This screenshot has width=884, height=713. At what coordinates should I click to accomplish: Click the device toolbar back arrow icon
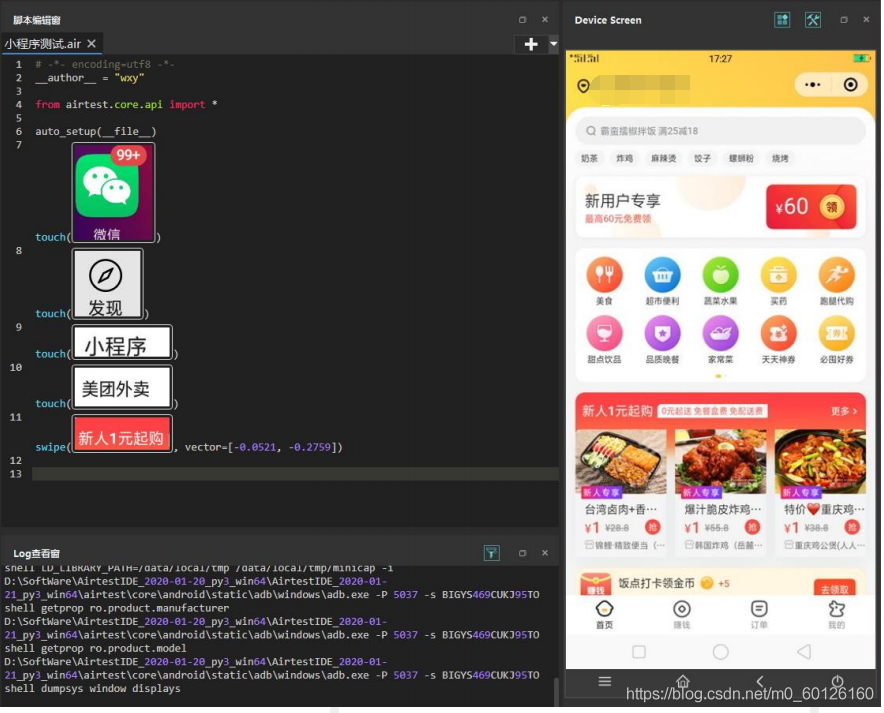click(760, 681)
